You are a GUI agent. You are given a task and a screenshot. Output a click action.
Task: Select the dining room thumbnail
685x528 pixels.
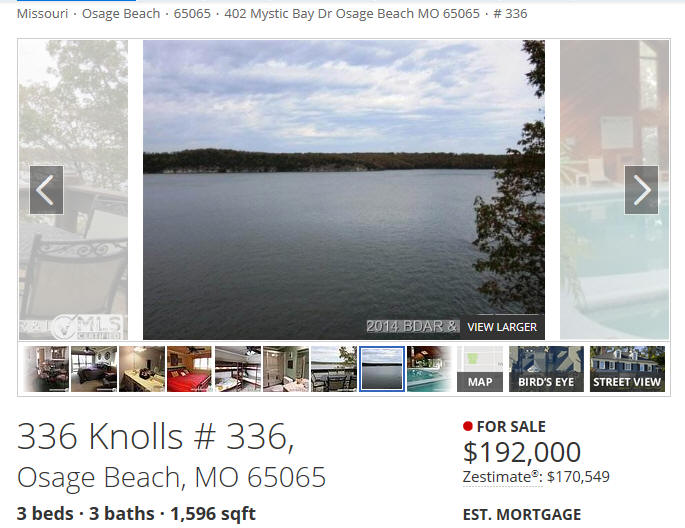click(46, 369)
